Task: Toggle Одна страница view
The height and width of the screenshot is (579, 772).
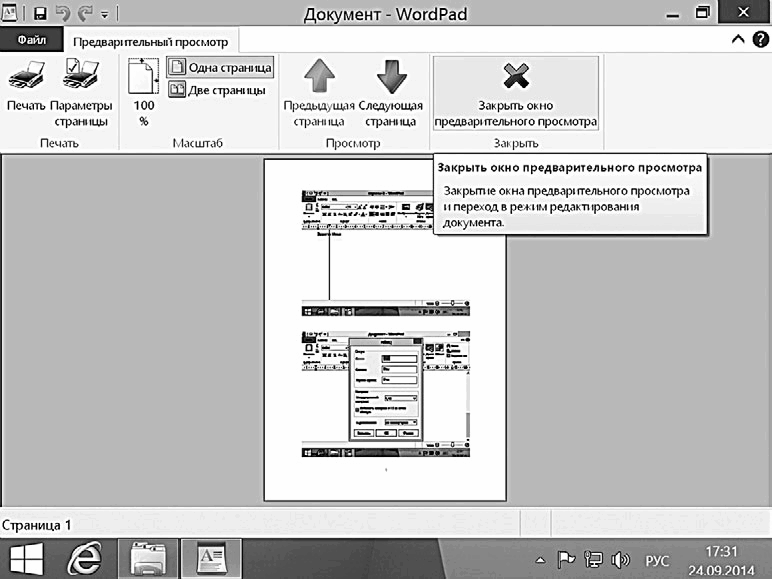Action: point(220,67)
